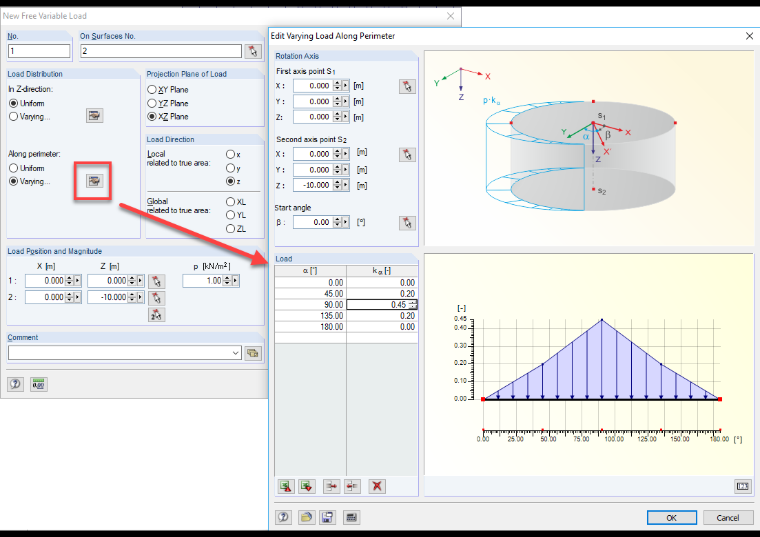Choose XZ Plane projection

point(152,116)
